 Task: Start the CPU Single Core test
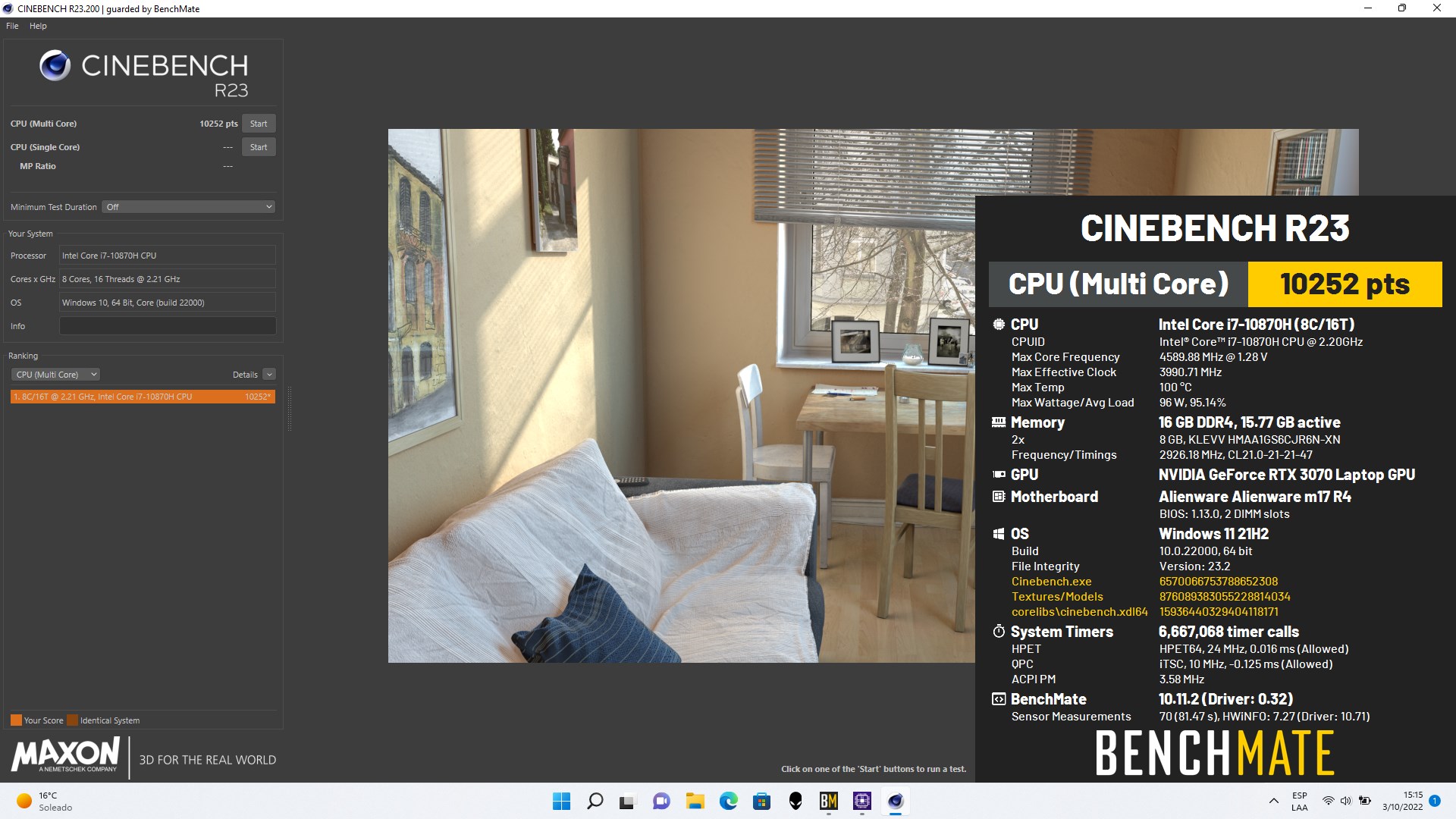[x=259, y=147]
